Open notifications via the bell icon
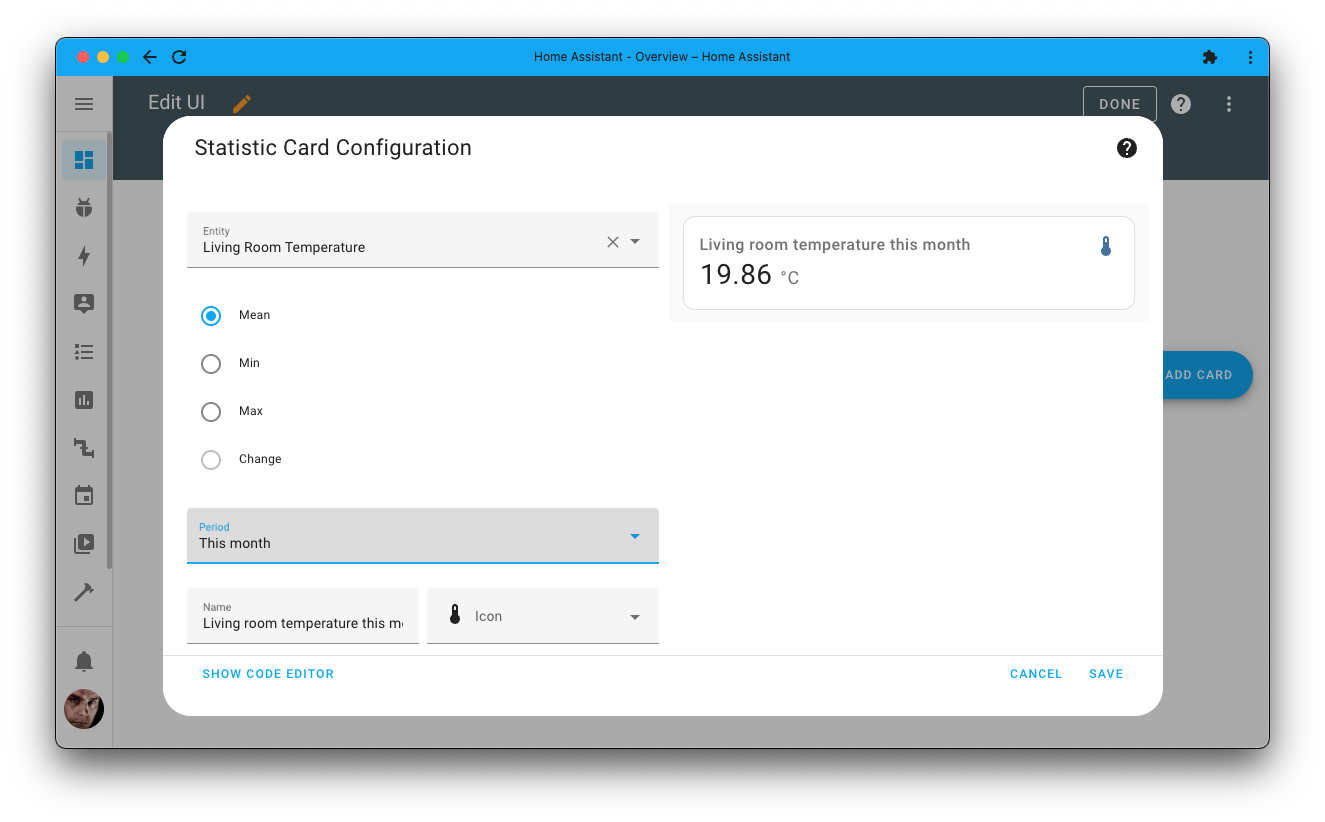 tap(84, 660)
